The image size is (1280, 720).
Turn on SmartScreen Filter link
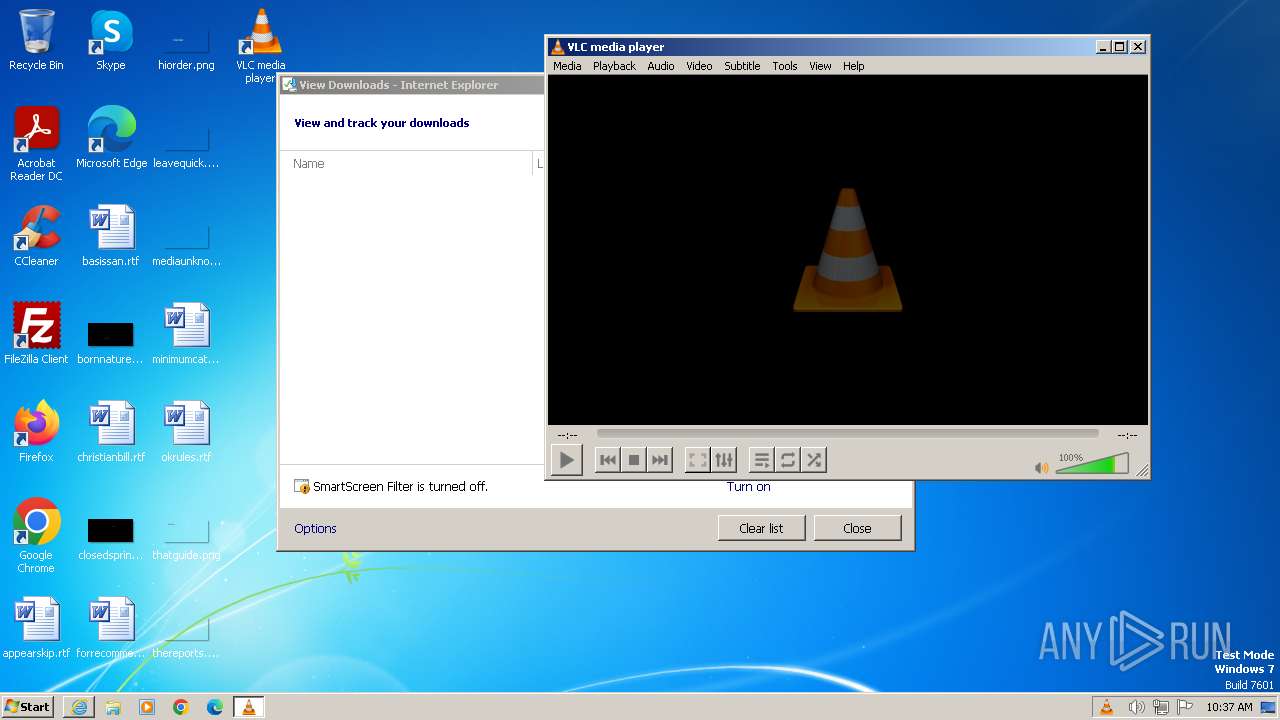coord(748,487)
